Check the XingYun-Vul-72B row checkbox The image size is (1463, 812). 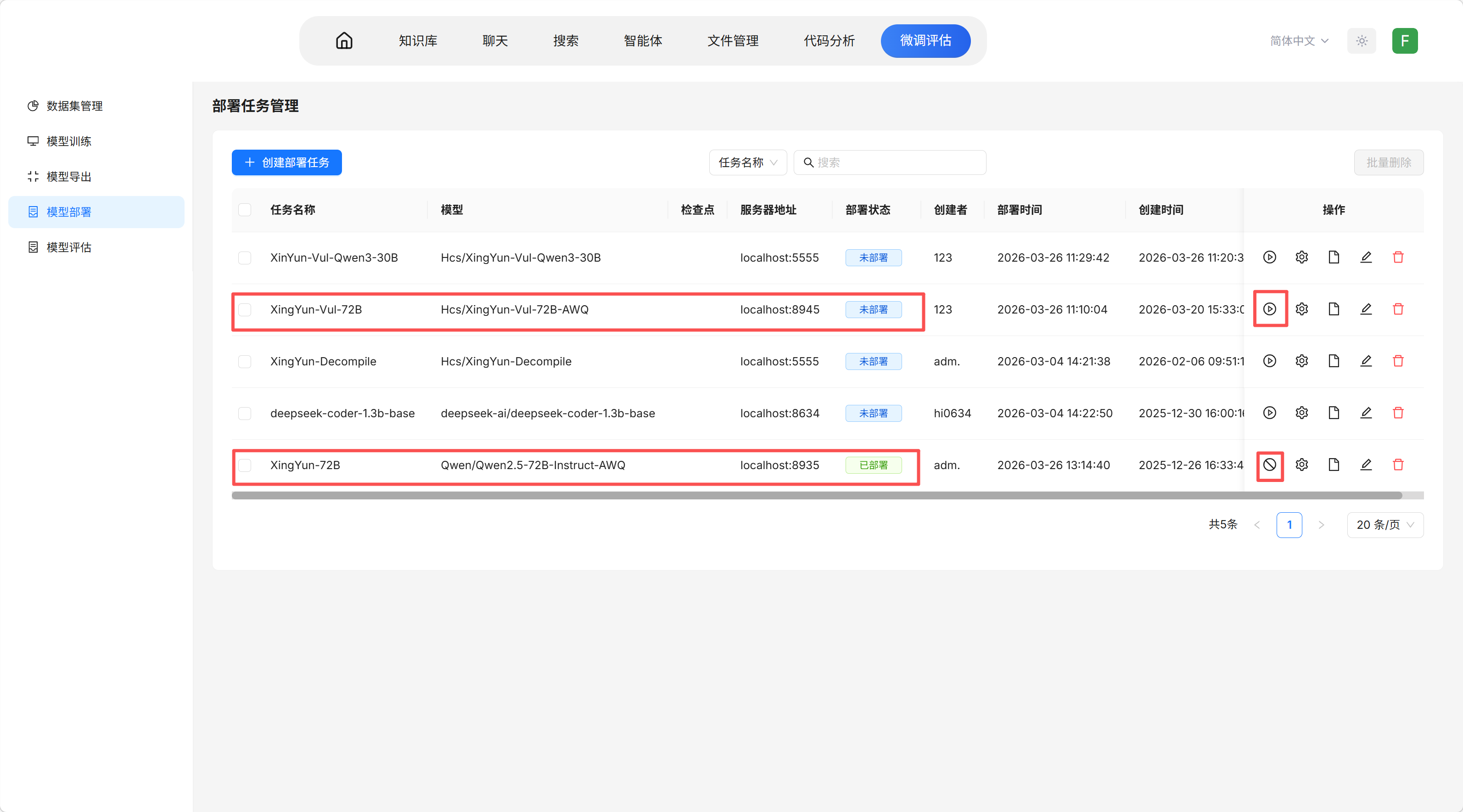[x=245, y=309]
